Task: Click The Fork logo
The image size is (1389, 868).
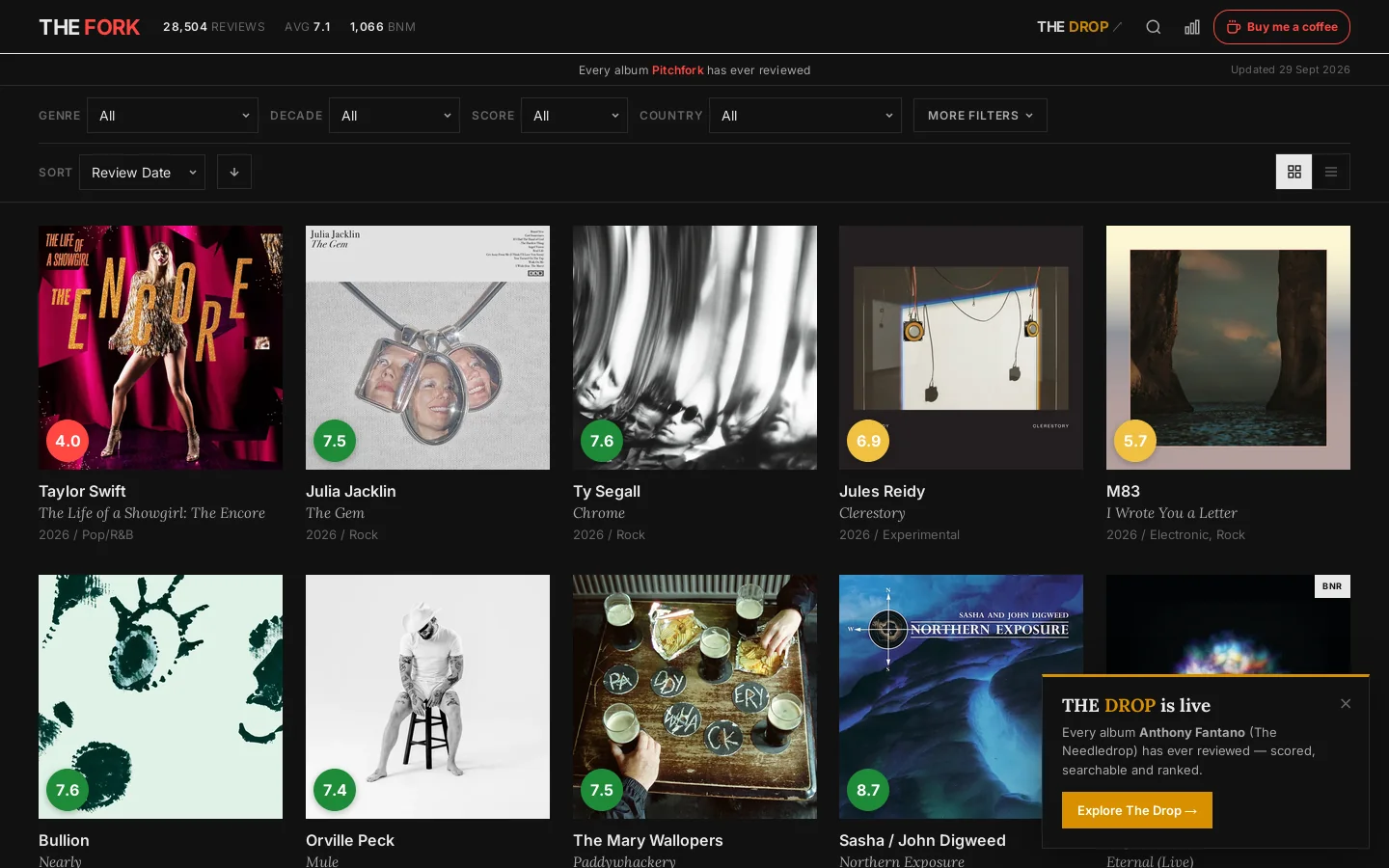Action: [x=90, y=27]
